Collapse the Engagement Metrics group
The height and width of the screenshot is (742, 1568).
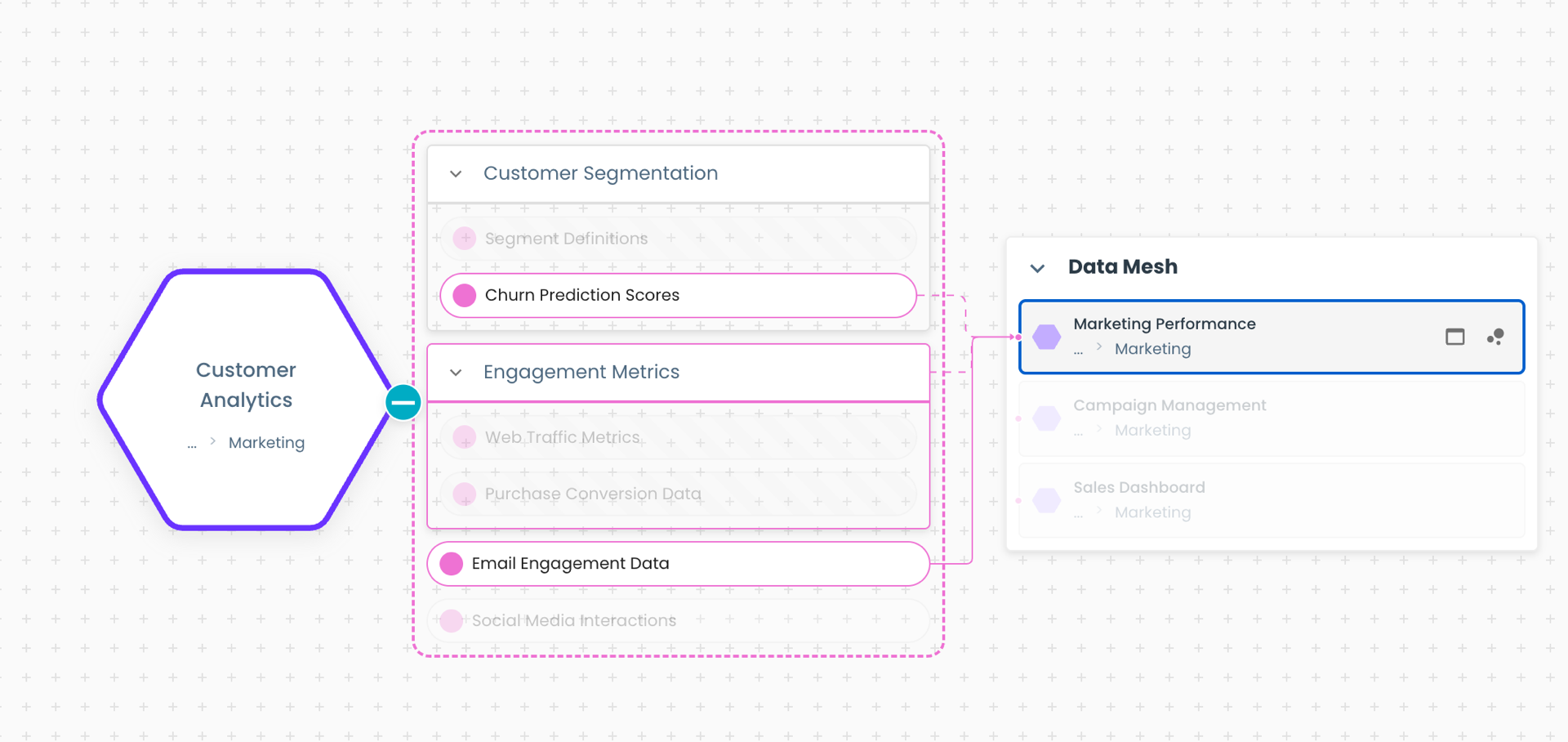(x=456, y=373)
